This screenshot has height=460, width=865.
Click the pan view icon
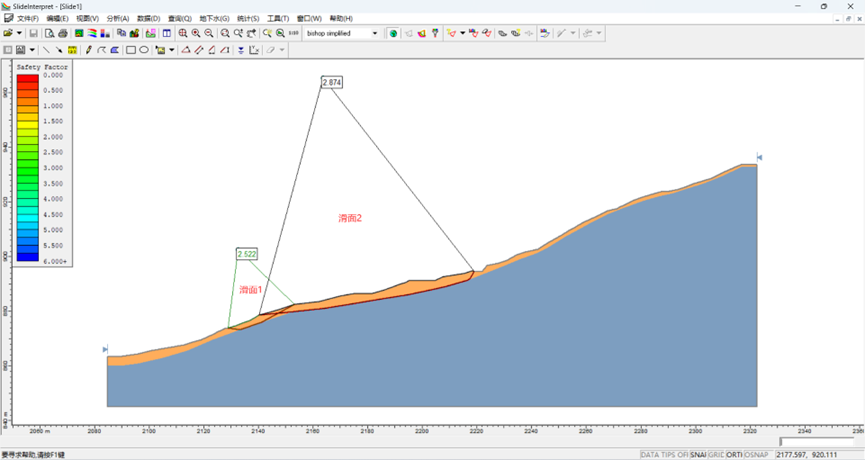pos(251,33)
